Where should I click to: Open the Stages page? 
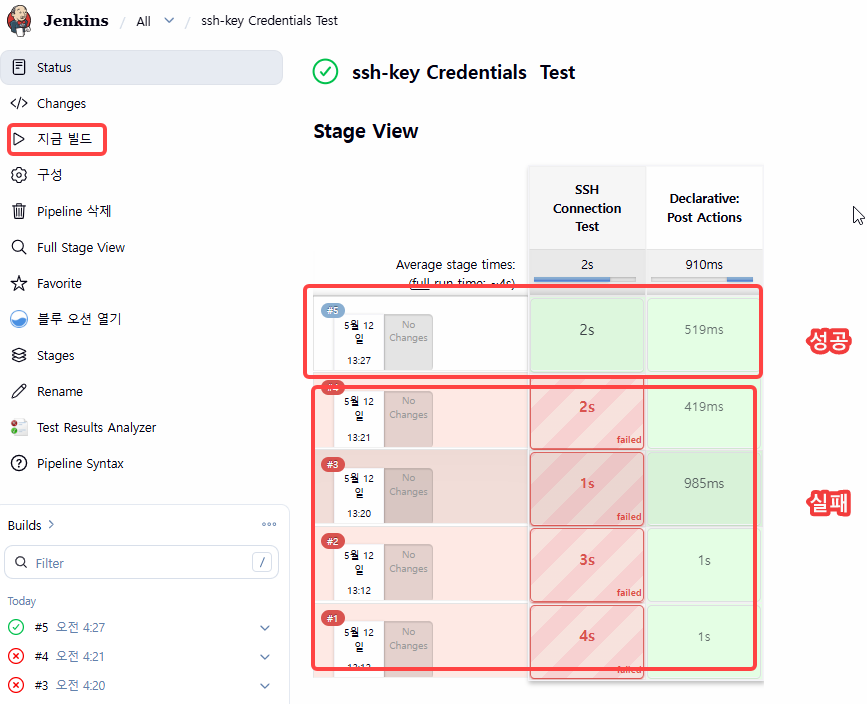142,355
